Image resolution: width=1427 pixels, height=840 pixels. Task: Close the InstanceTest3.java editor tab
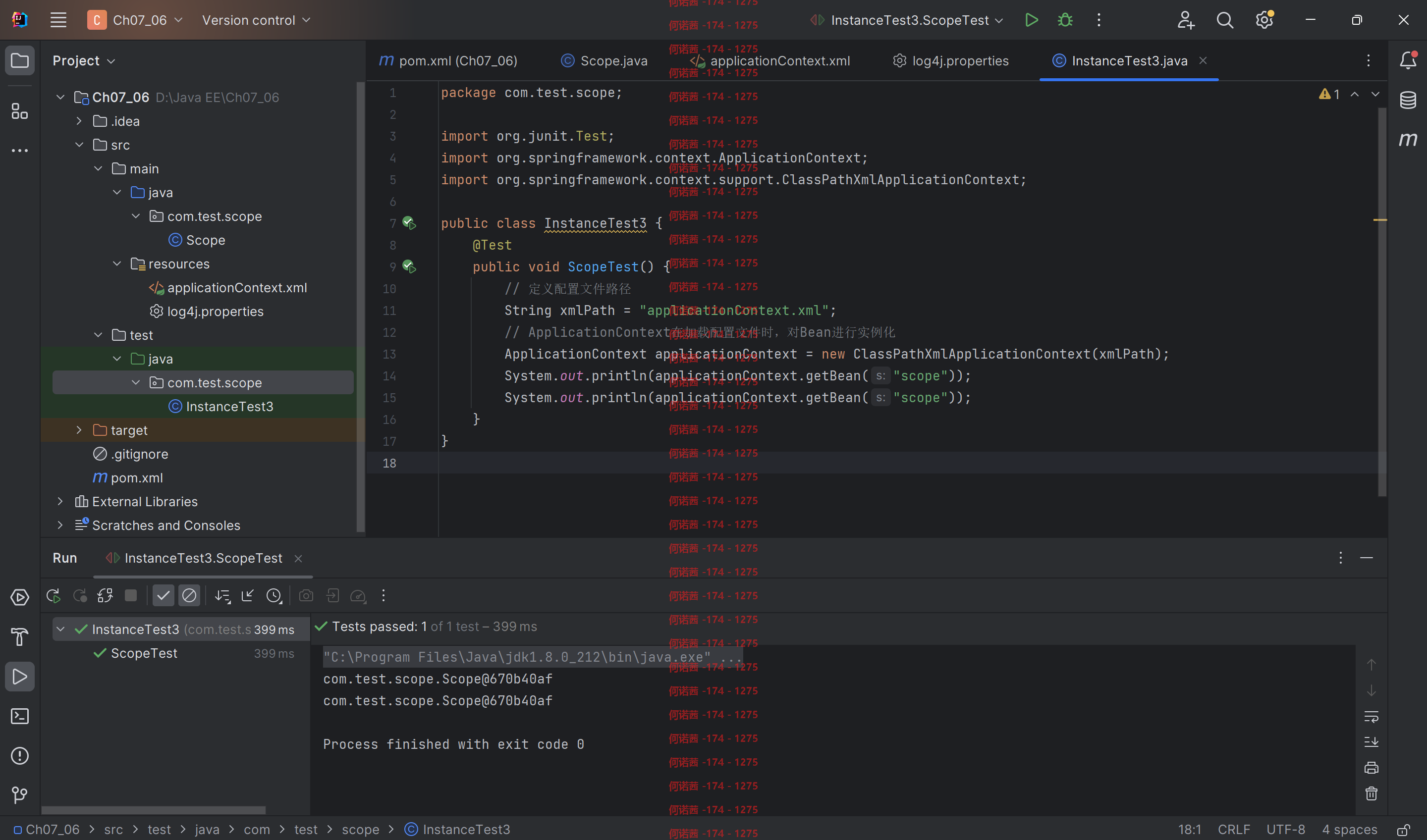coord(1204,60)
